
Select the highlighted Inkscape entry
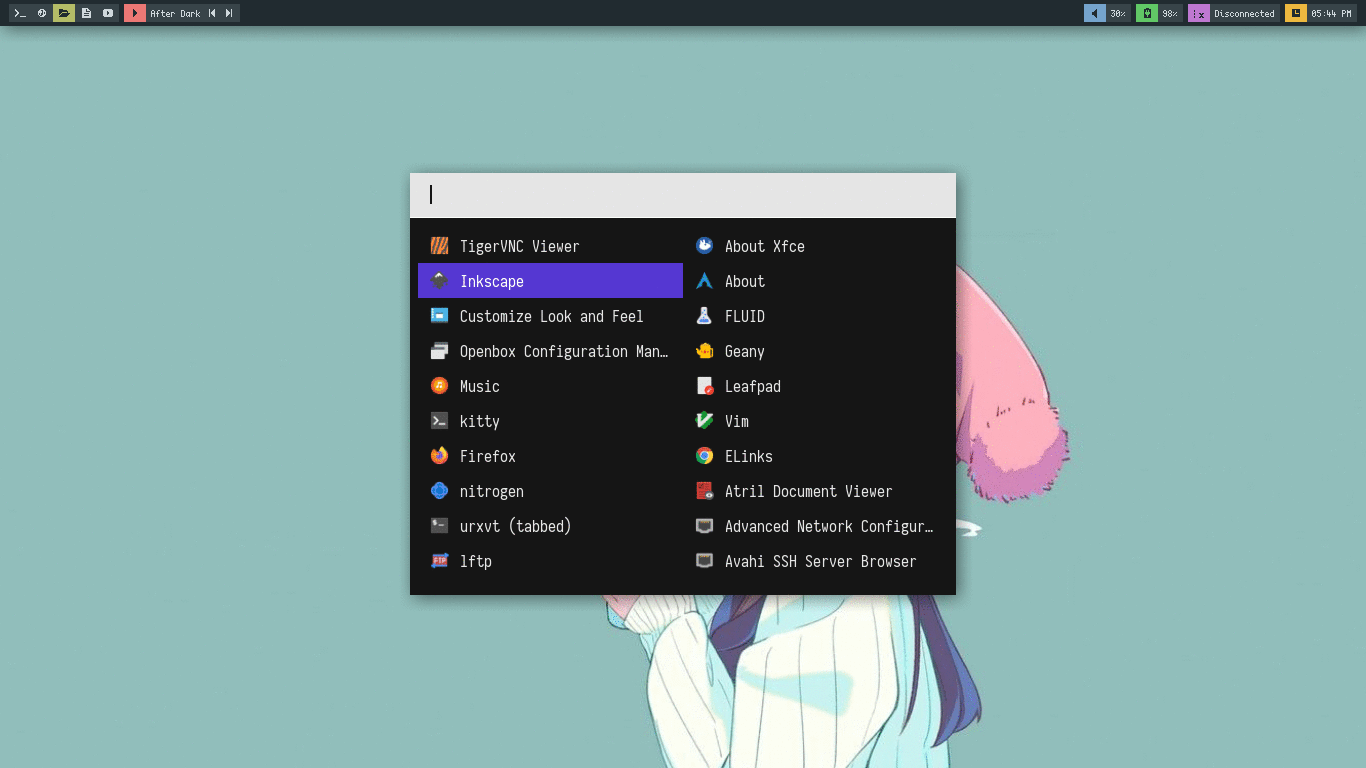[550, 281]
